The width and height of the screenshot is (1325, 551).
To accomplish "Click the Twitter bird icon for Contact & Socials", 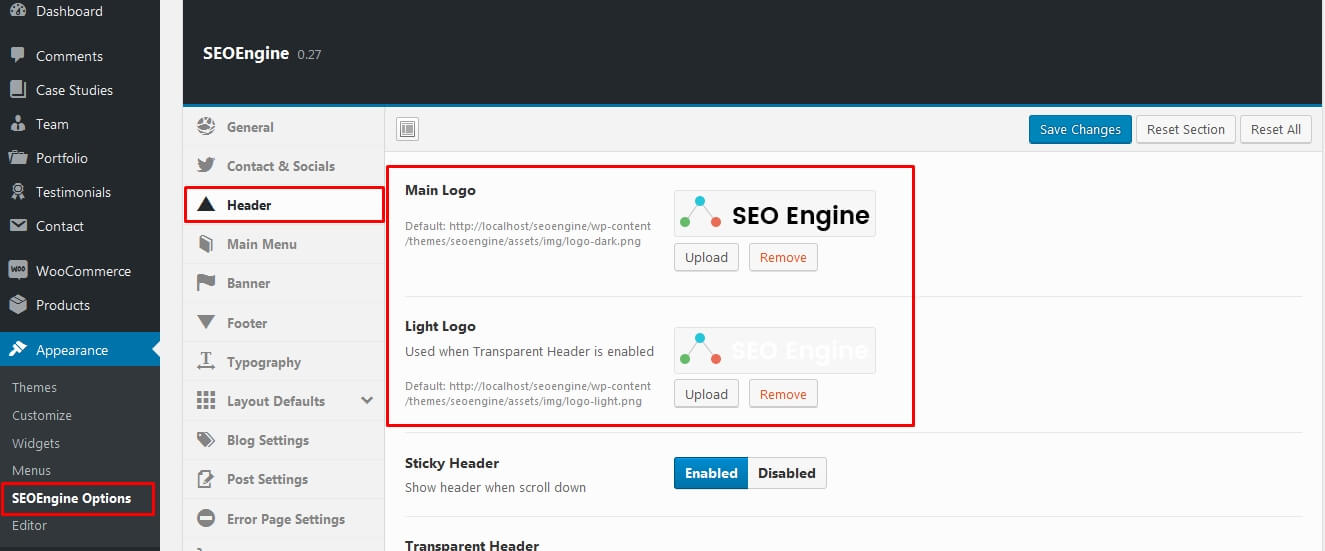I will (x=206, y=166).
